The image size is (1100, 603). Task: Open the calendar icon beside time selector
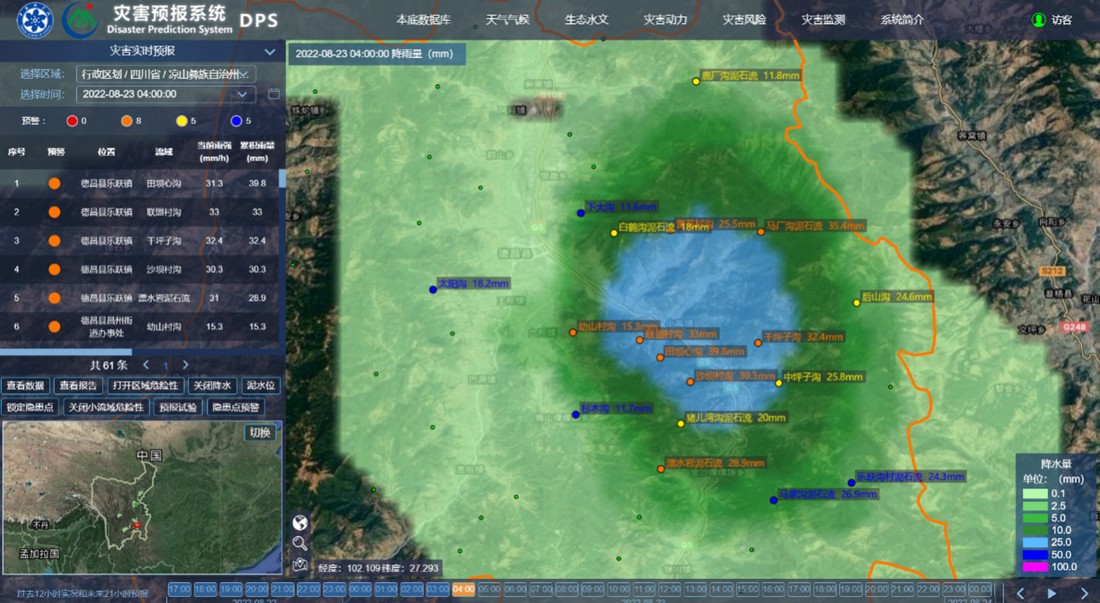click(x=274, y=94)
